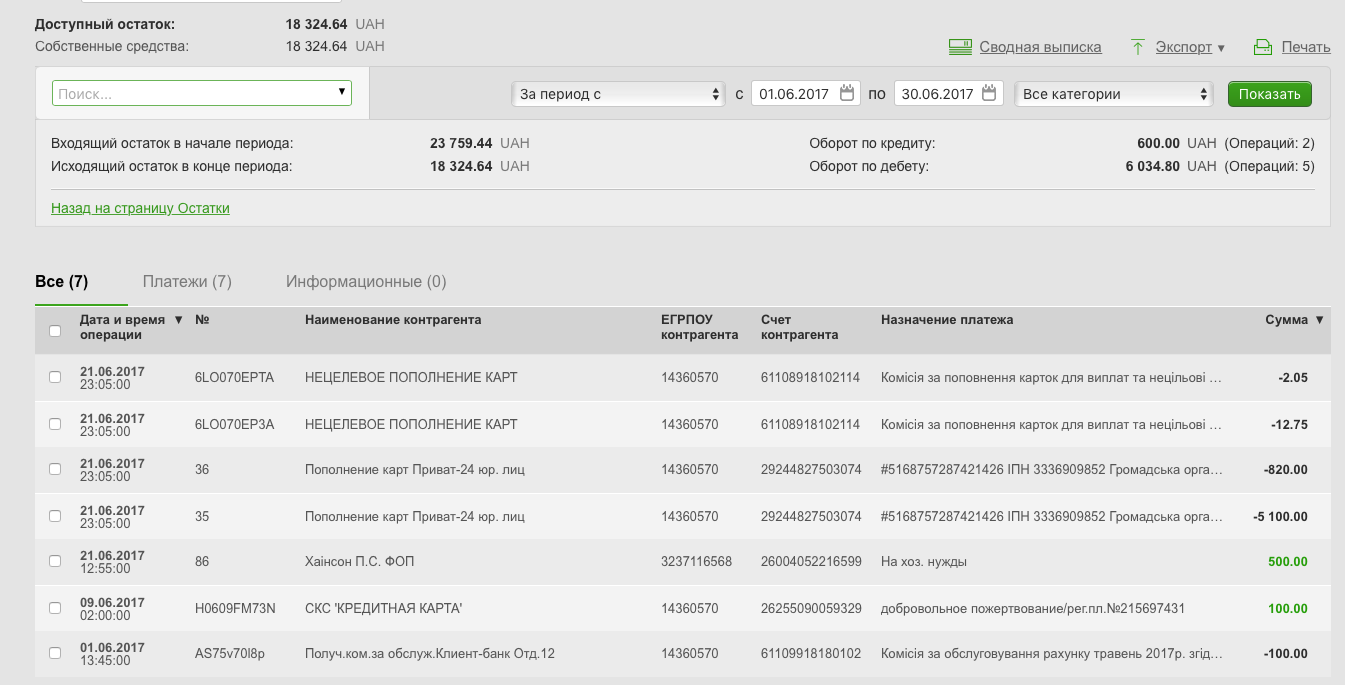1345x685 pixels.
Task: Toggle the select-all checkbox in table header
Action: pos(55,331)
